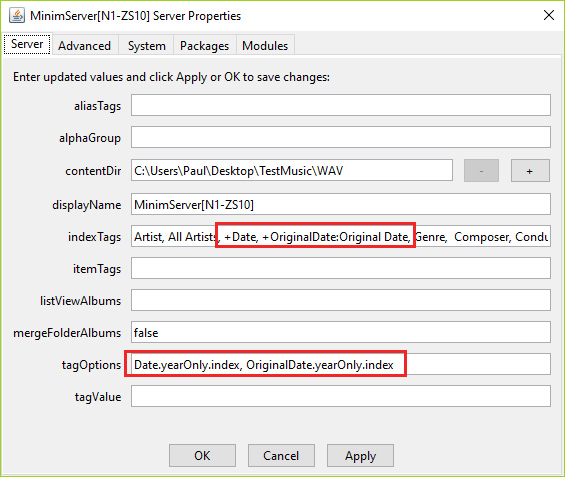Click Apply to save changes
565x477 pixels.
(x=360, y=455)
